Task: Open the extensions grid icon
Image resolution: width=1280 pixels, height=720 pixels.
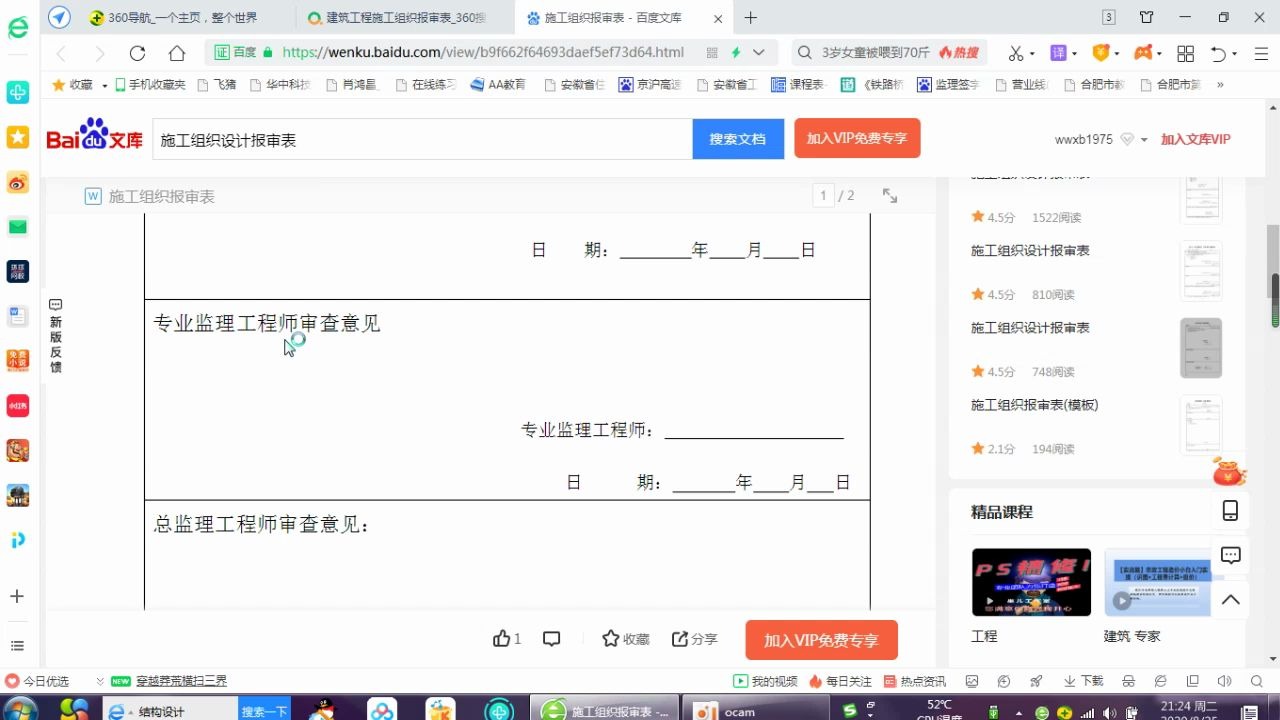Action: pyautogui.click(x=1186, y=53)
